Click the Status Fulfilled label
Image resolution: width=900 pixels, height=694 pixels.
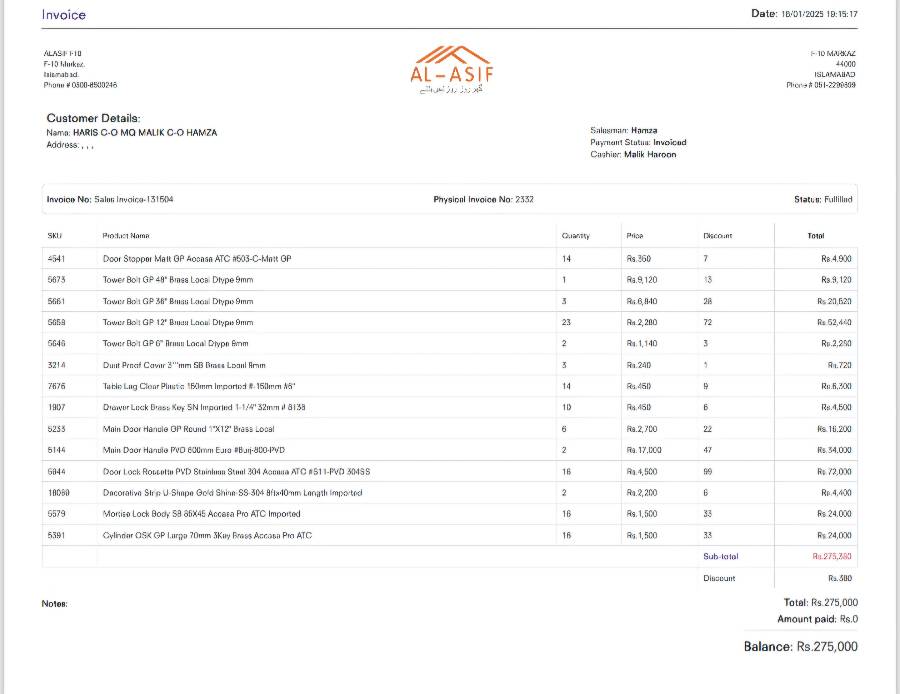(823, 199)
